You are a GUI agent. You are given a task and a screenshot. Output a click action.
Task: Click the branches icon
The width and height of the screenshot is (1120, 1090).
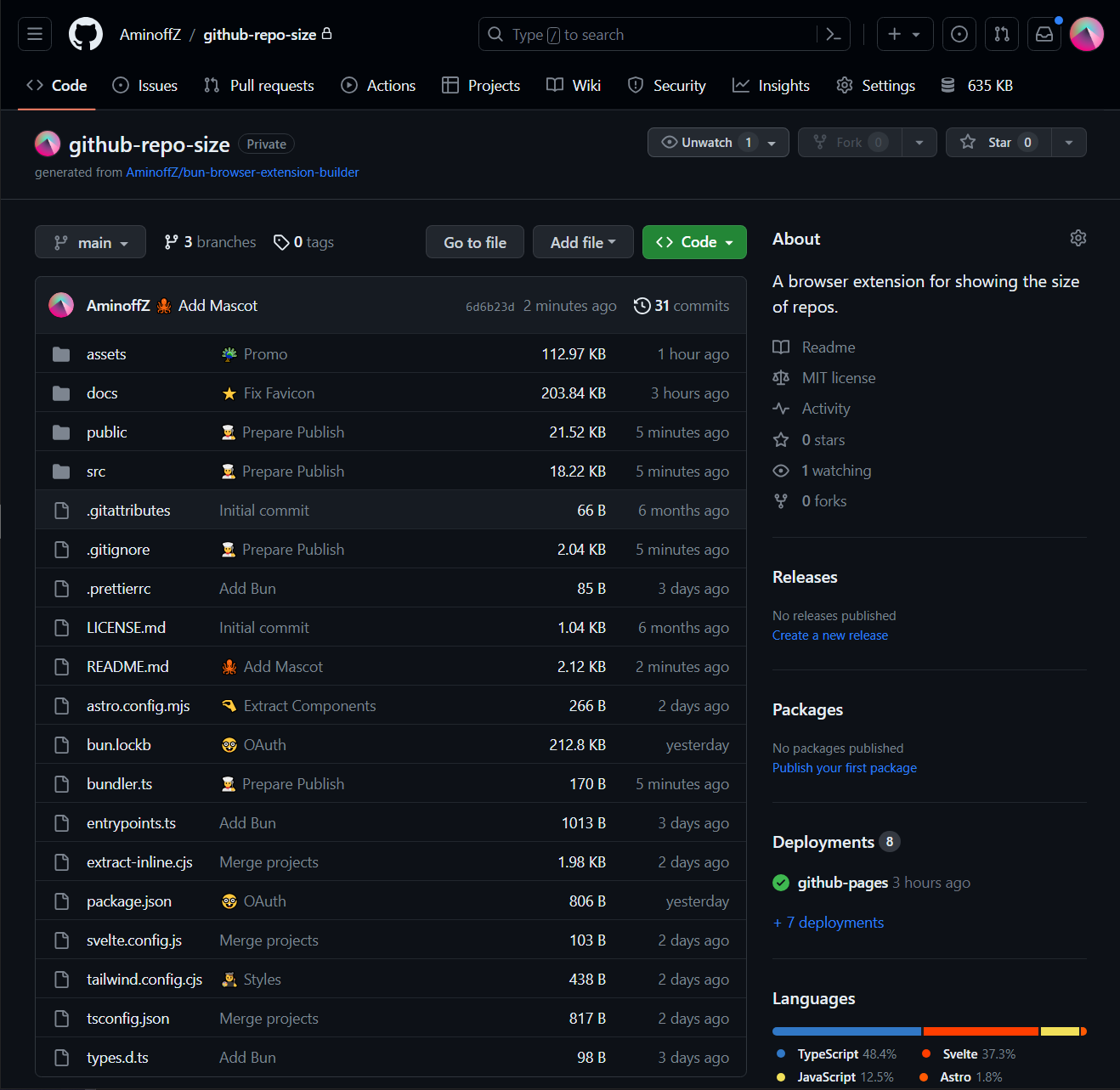point(172,242)
